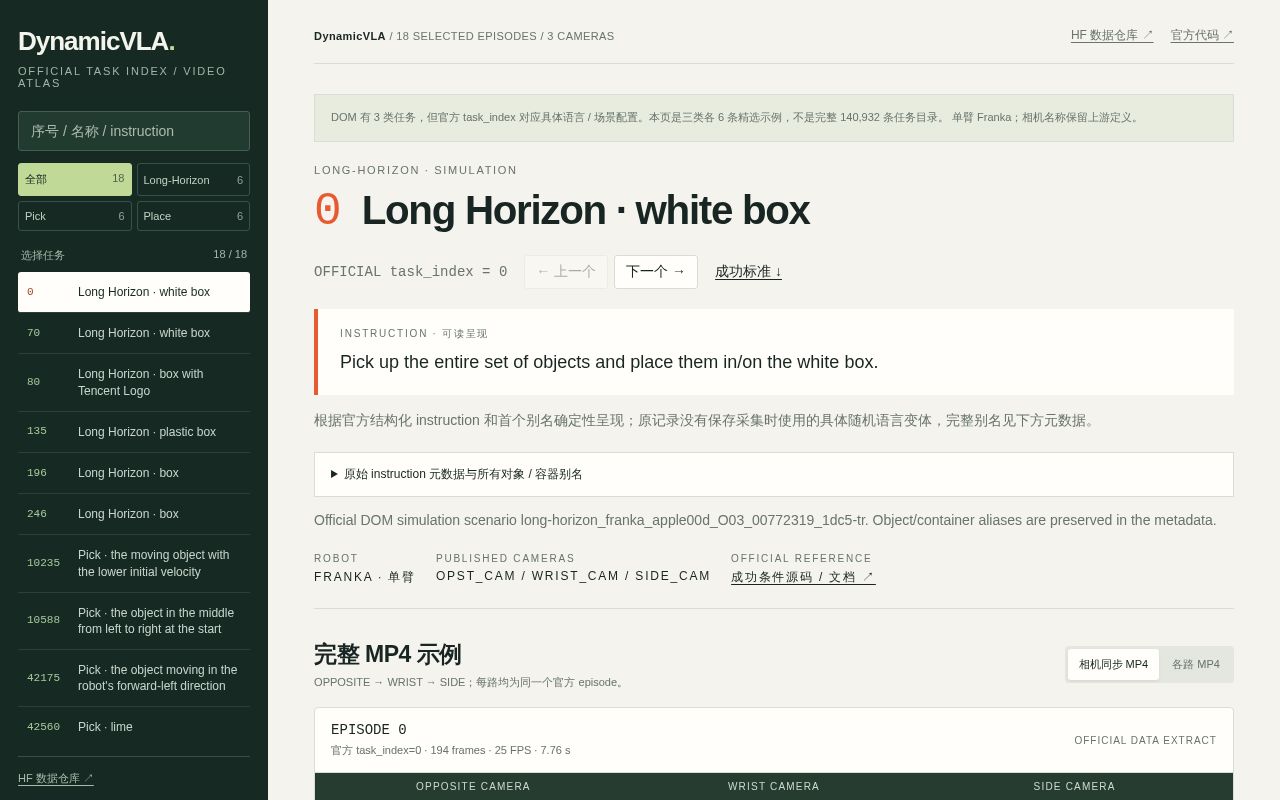Filter tasks by Place category
The image size is (1280, 800).
tap(193, 216)
